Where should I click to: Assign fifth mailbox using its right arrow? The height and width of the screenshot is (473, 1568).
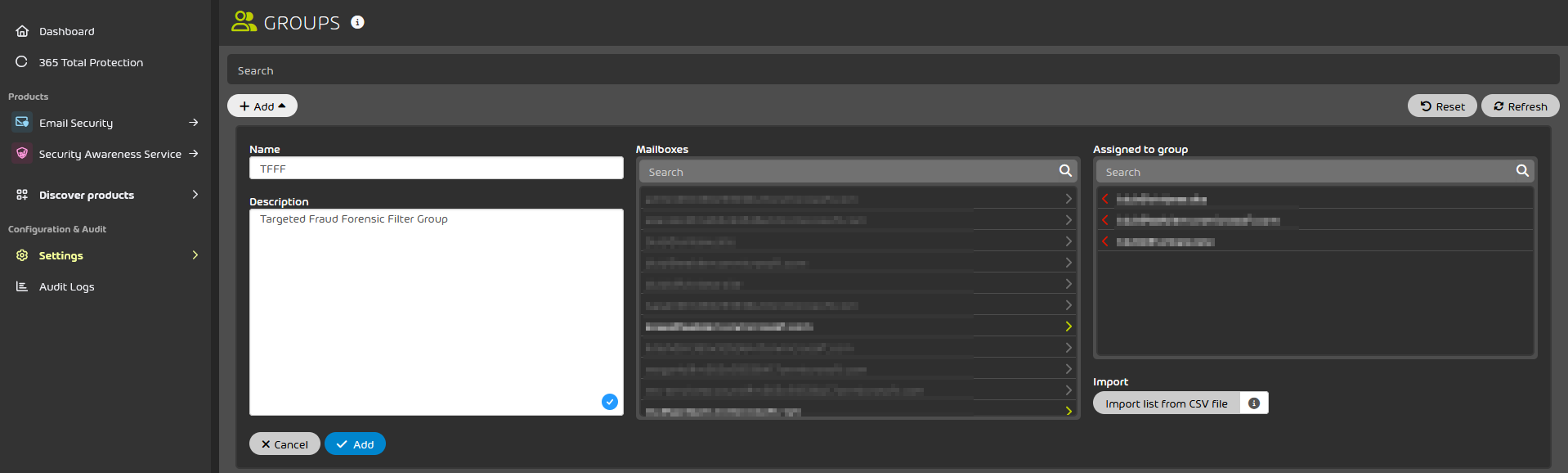click(x=1068, y=284)
